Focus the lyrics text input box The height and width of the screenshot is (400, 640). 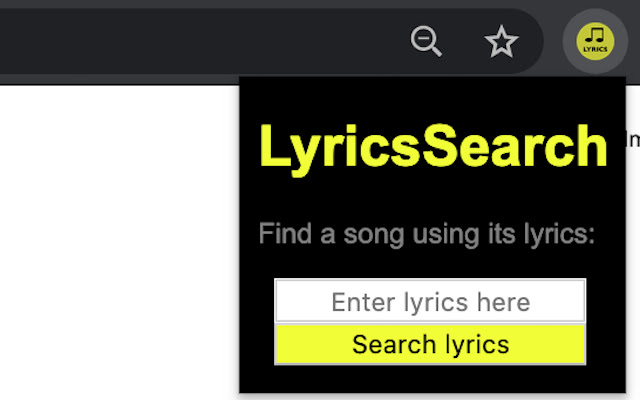click(430, 301)
